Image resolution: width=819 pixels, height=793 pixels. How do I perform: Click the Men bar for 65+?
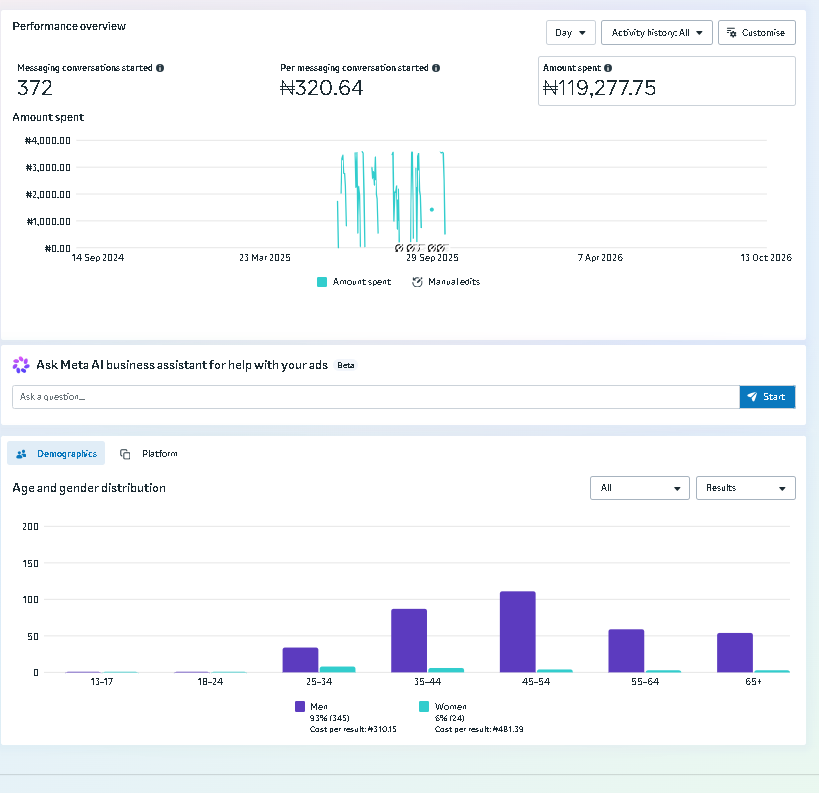tap(735, 652)
